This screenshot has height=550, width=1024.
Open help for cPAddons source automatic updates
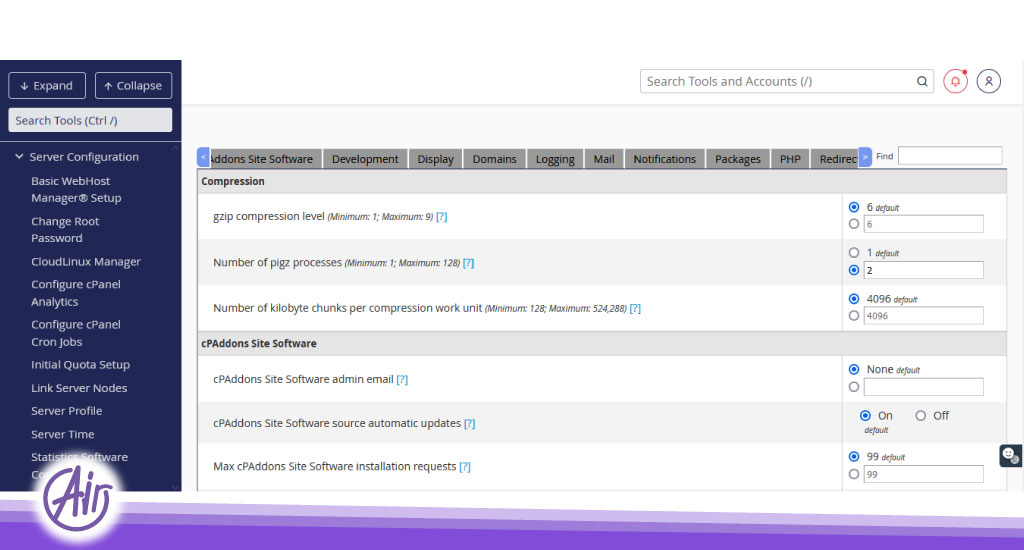(x=470, y=424)
